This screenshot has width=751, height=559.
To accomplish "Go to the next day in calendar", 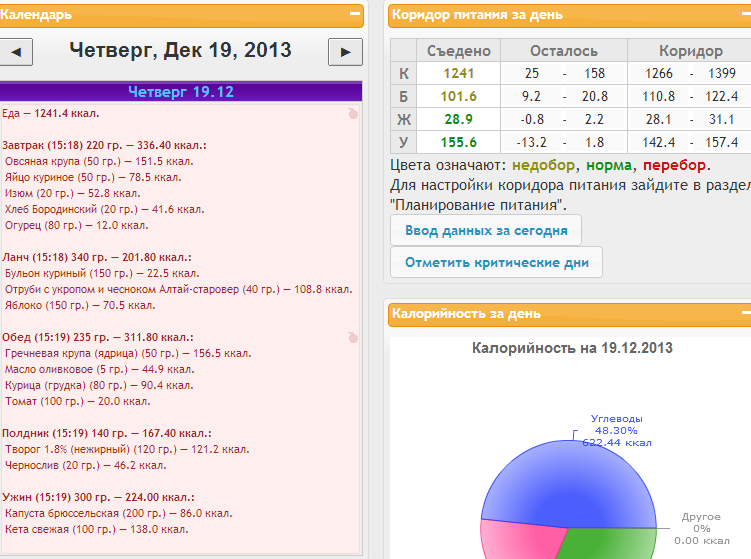I will point(345,52).
